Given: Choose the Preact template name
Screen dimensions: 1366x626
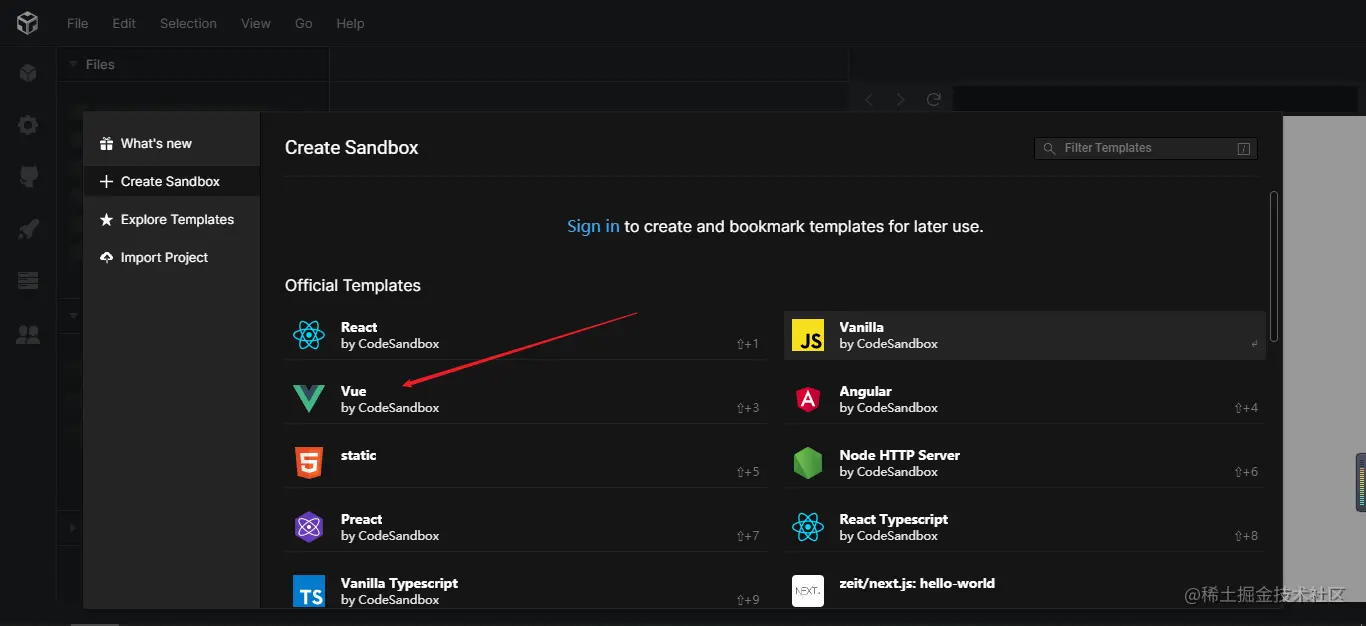Looking at the screenshot, I should [x=362, y=519].
